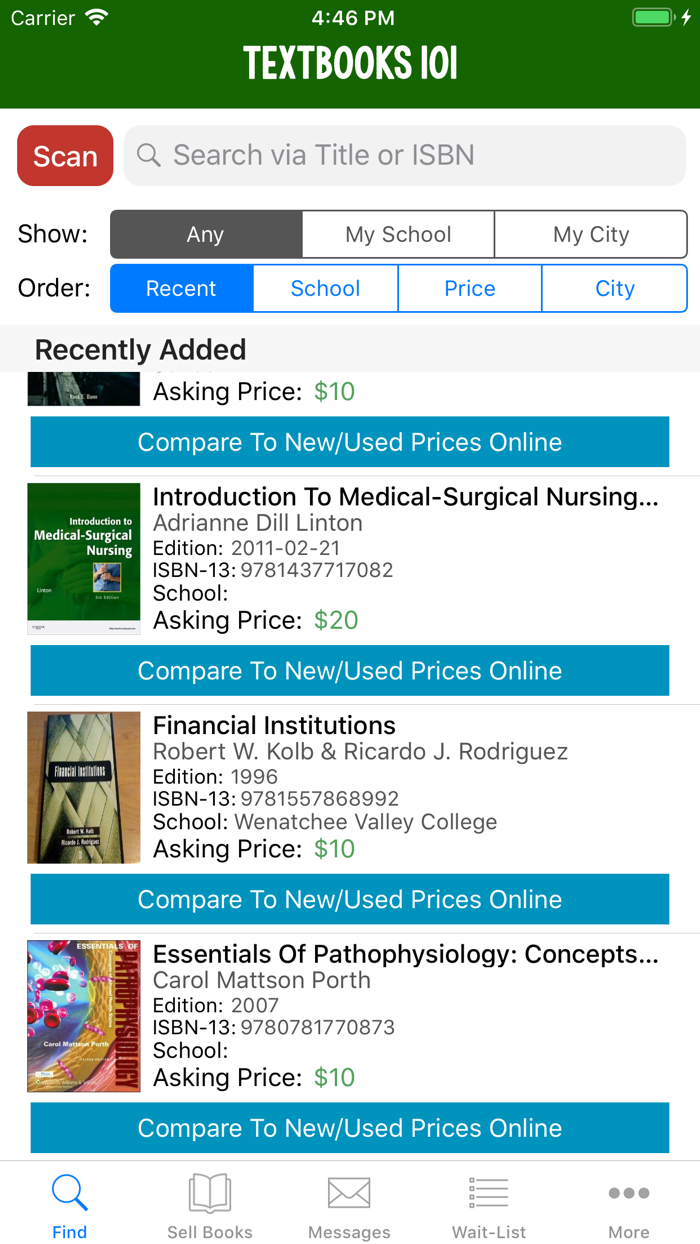
Task: Select the Any show filter
Action: point(206,234)
